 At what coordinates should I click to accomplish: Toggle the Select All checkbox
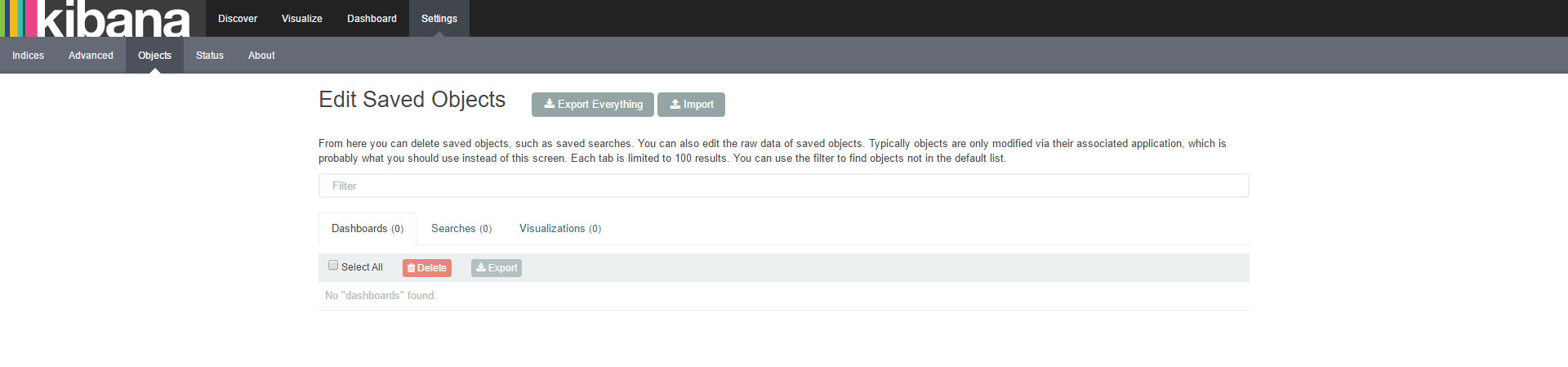point(333,266)
